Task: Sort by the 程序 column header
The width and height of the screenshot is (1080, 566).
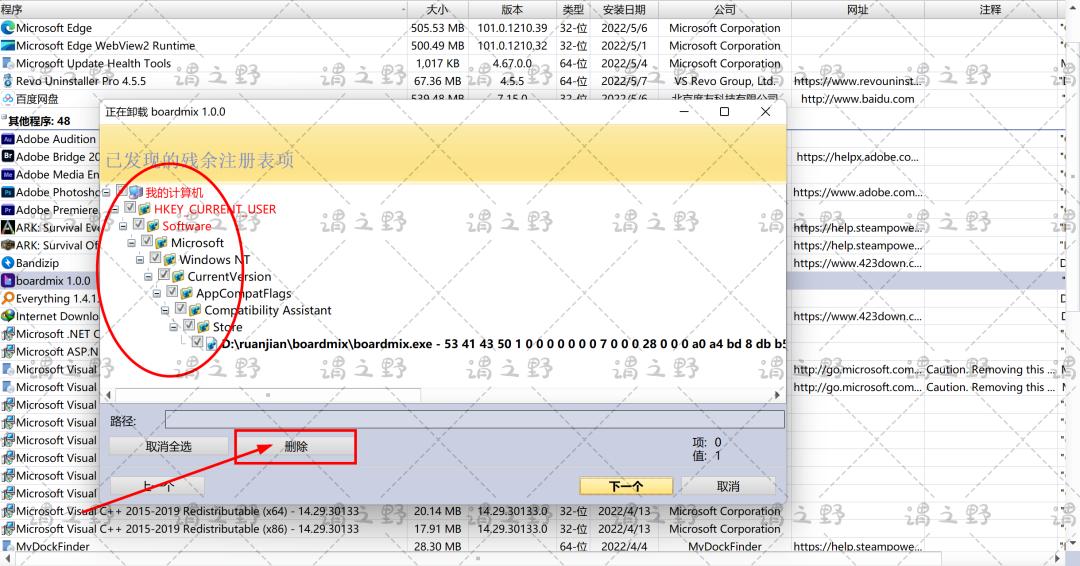Action: pos(203,10)
